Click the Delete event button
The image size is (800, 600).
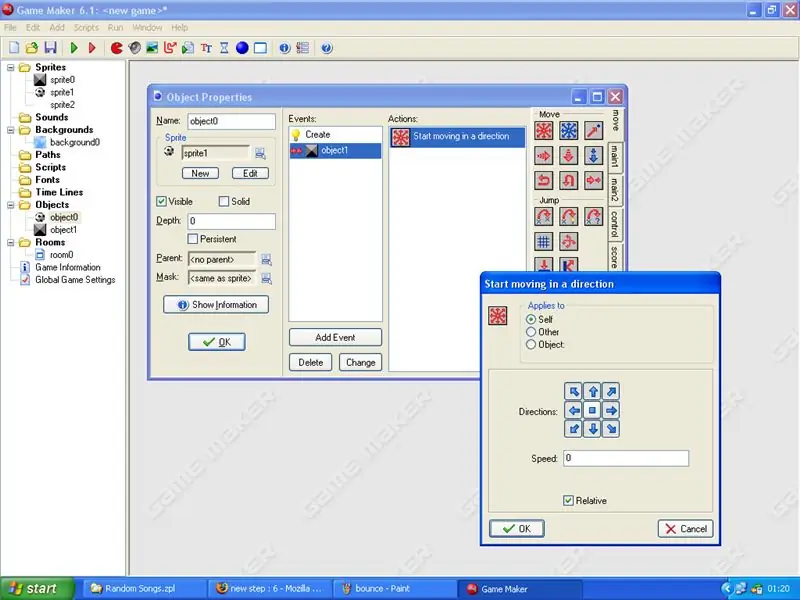[311, 362]
